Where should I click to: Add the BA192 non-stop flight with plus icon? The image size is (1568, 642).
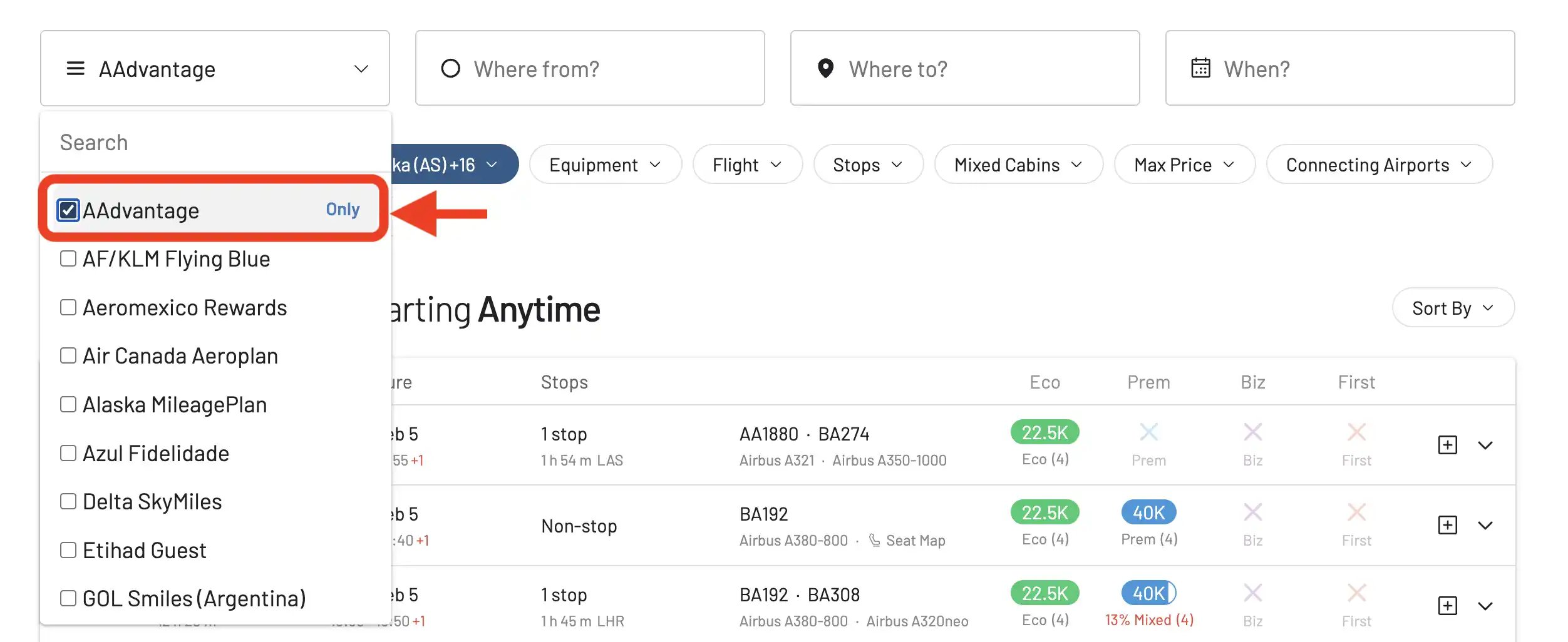click(1447, 525)
